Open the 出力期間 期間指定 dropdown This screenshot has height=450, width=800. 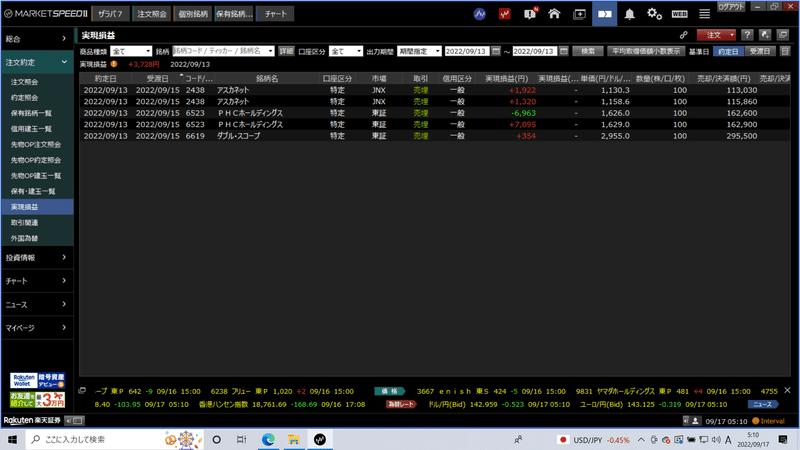click(419, 51)
